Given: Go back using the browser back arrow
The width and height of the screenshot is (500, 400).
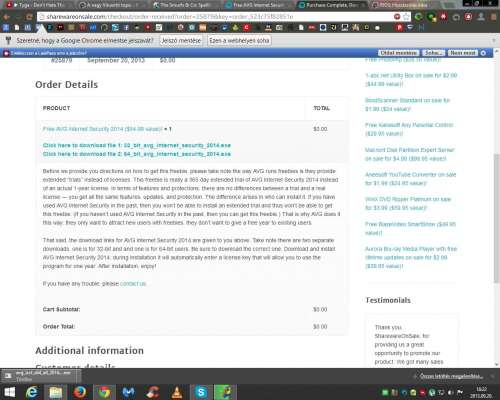Looking at the screenshot, I should click(x=7, y=17).
